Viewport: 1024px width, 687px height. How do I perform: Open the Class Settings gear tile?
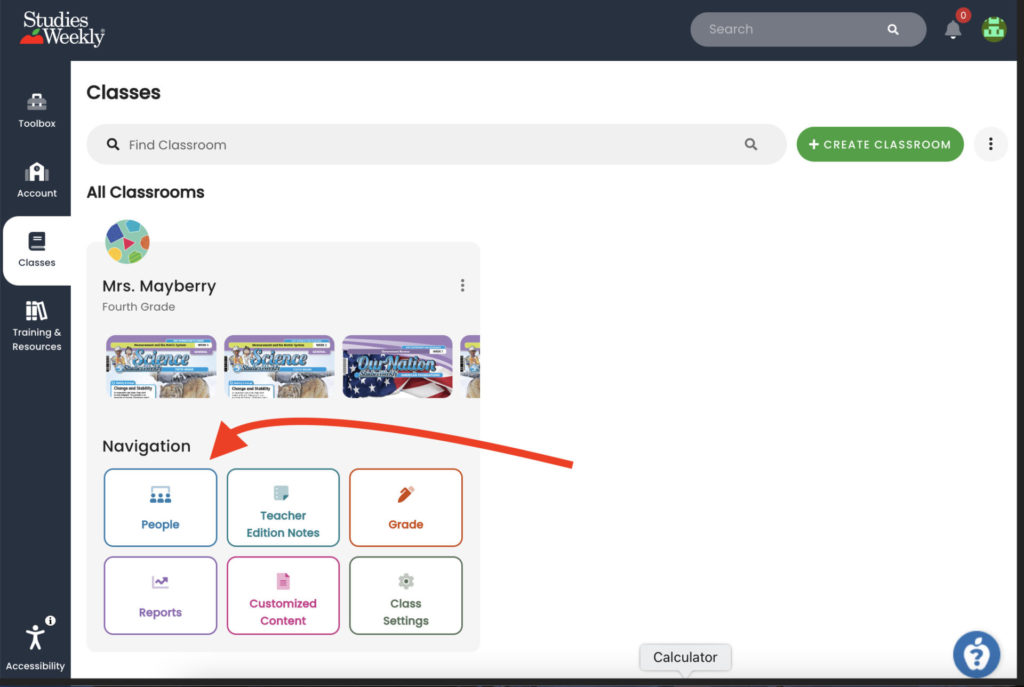(x=405, y=596)
